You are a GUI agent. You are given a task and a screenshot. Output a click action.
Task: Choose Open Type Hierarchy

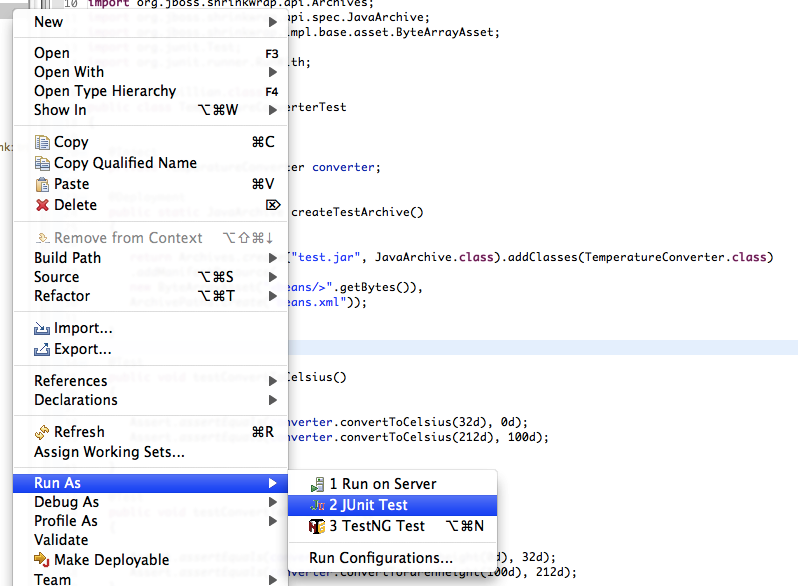[x=105, y=91]
